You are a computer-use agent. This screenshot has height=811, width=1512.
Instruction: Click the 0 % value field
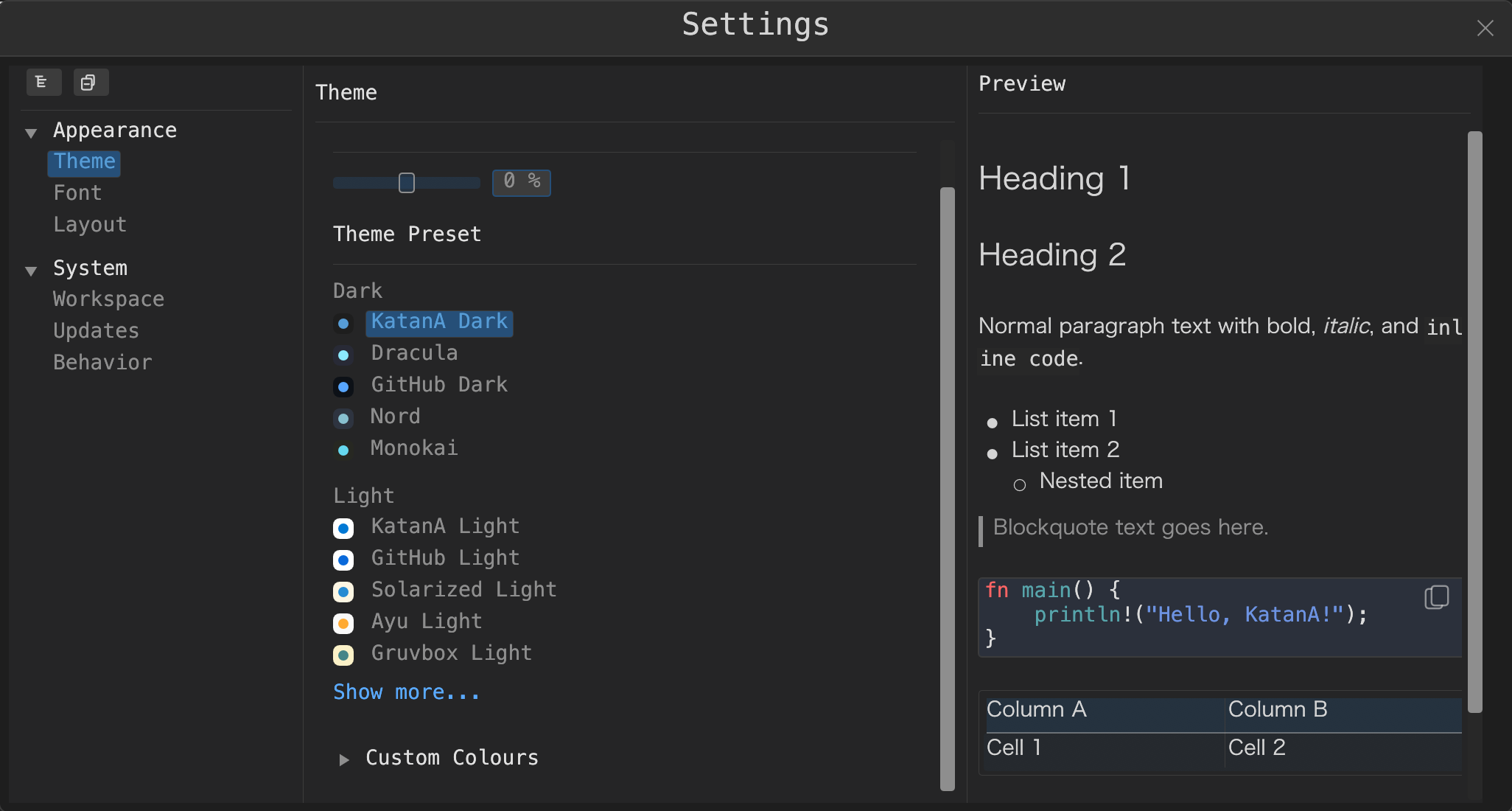(521, 182)
